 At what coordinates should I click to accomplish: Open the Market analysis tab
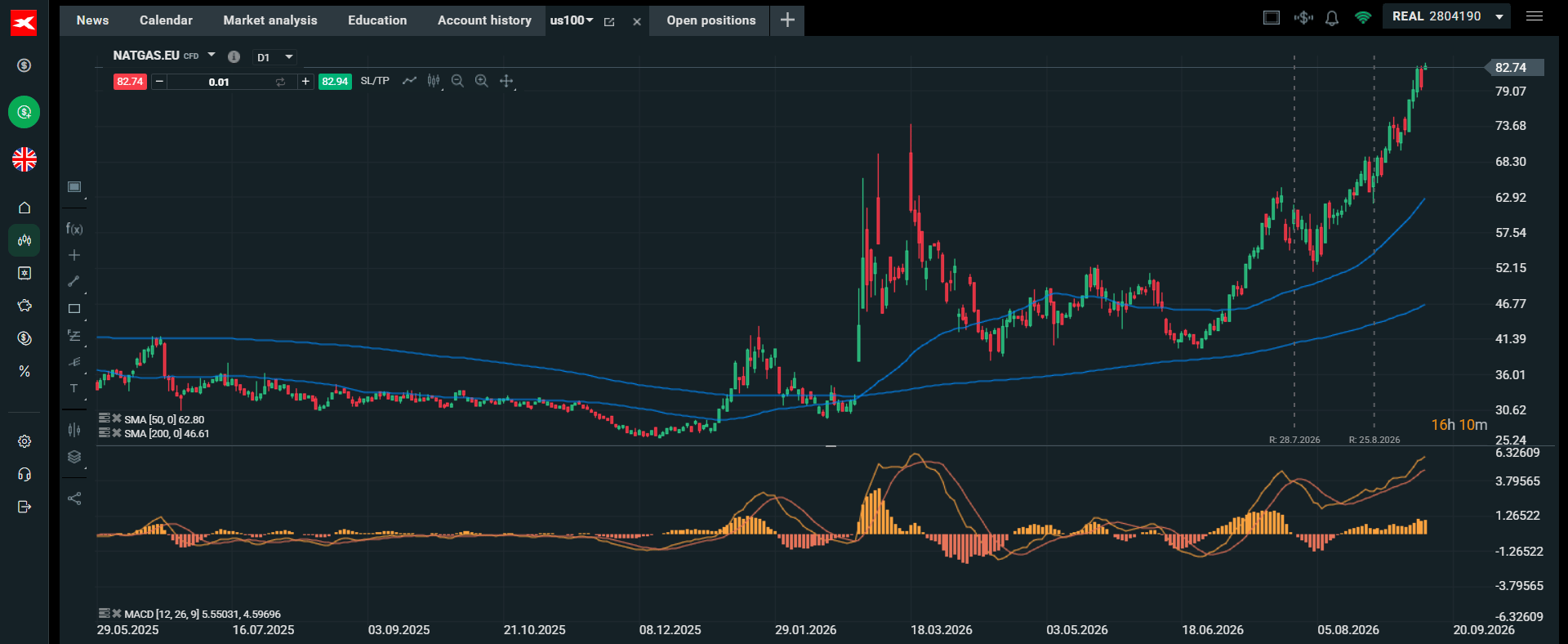coord(270,20)
